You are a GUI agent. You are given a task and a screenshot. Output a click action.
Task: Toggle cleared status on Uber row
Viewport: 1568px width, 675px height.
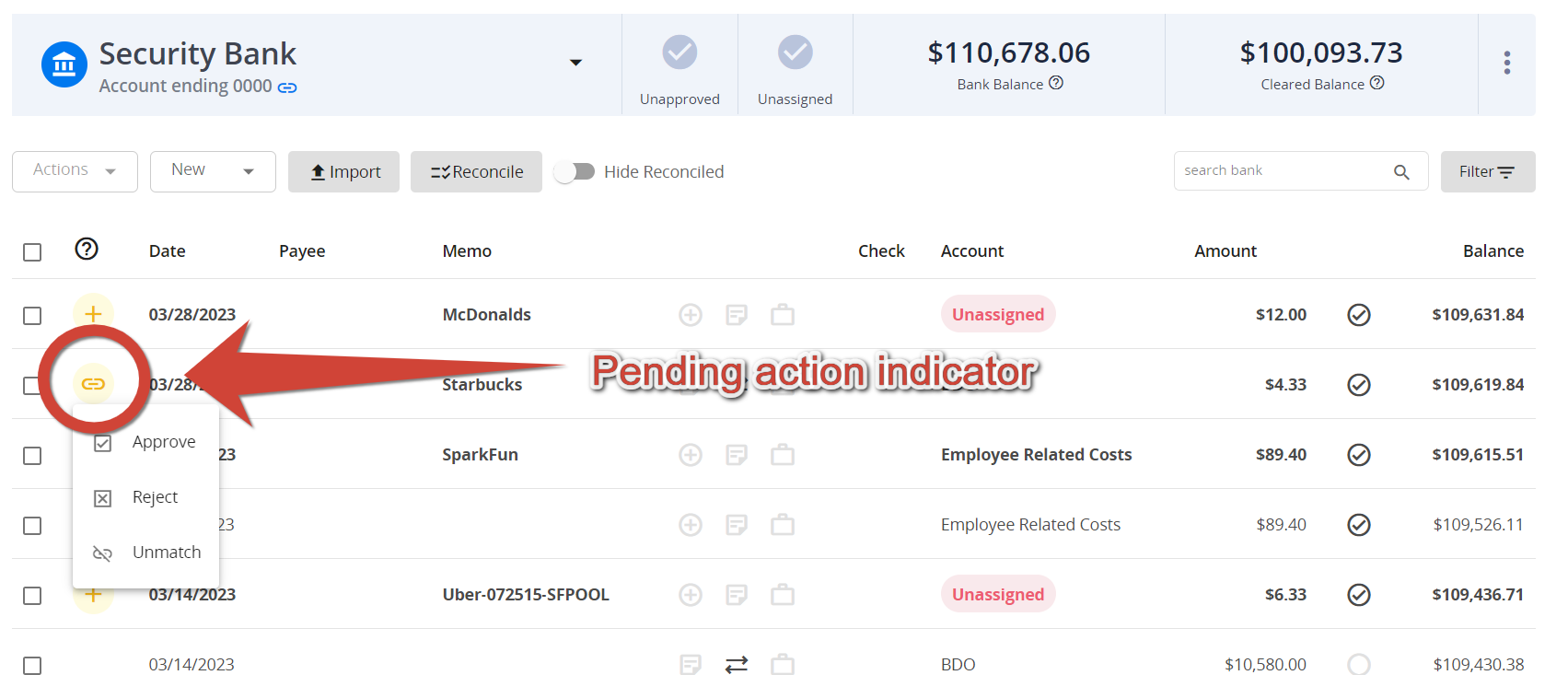tap(1359, 595)
